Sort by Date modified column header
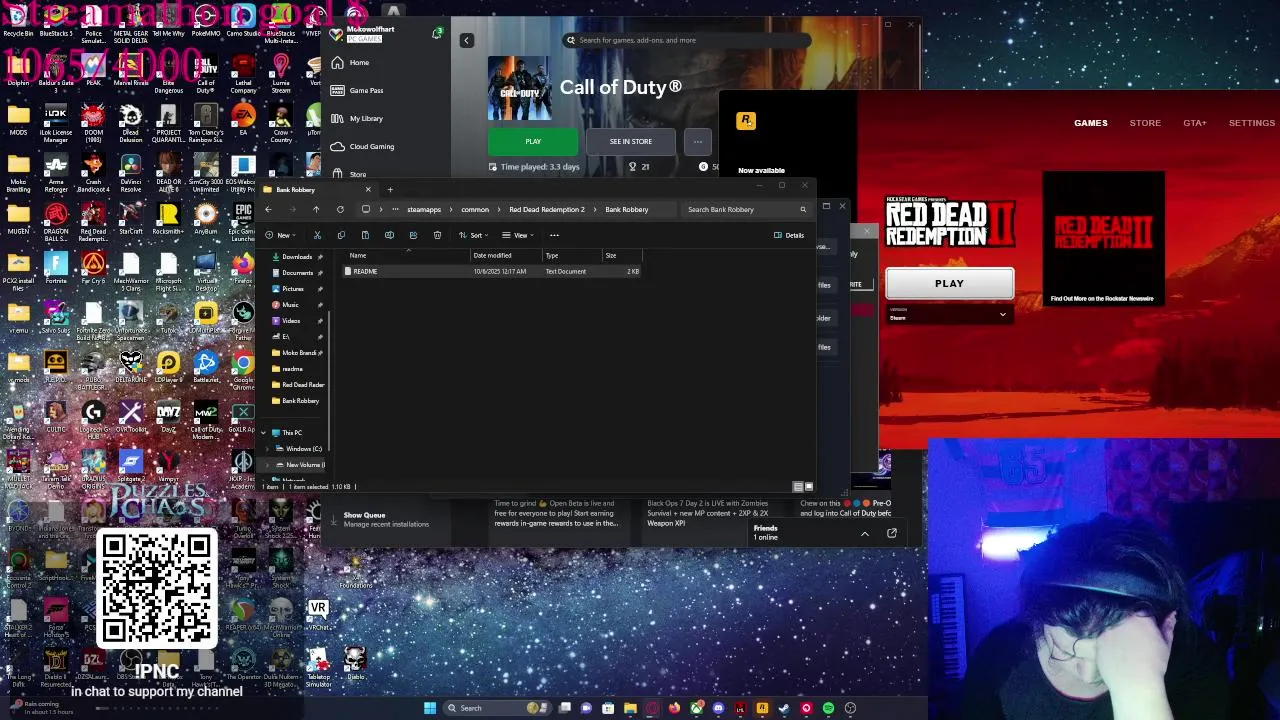The height and width of the screenshot is (720, 1280). [492, 255]
